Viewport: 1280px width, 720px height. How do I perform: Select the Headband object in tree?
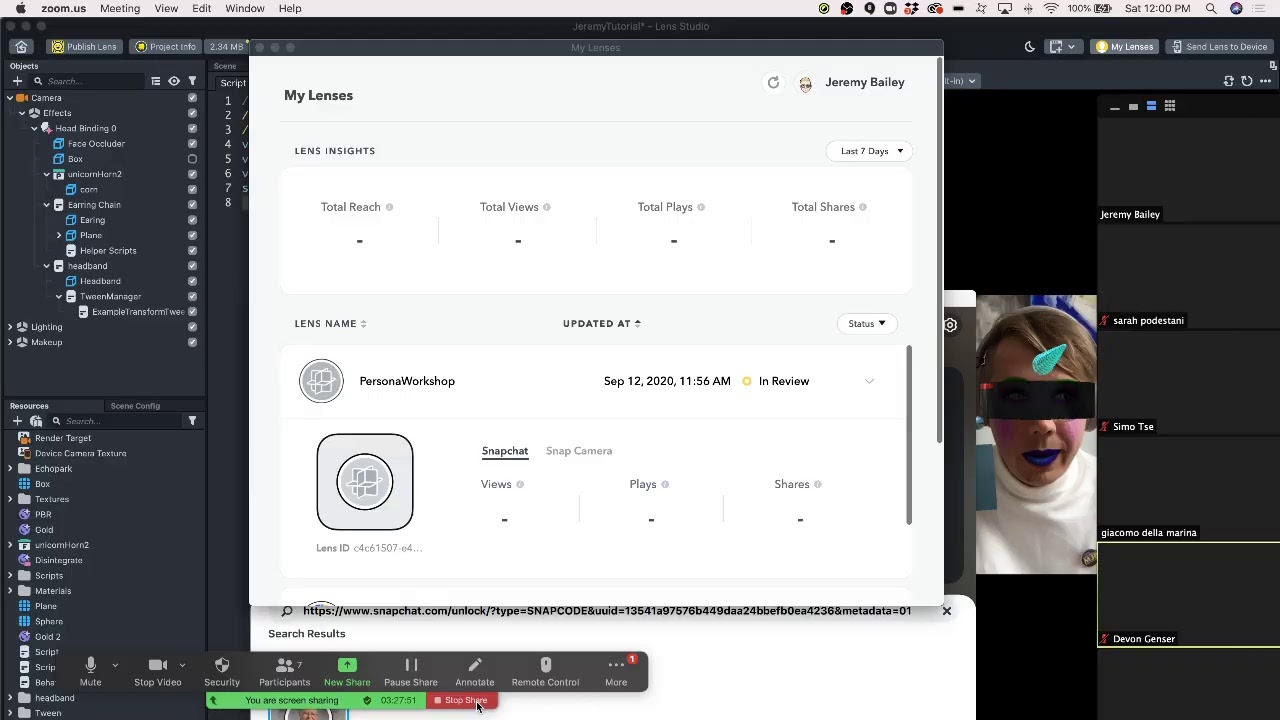100,281
